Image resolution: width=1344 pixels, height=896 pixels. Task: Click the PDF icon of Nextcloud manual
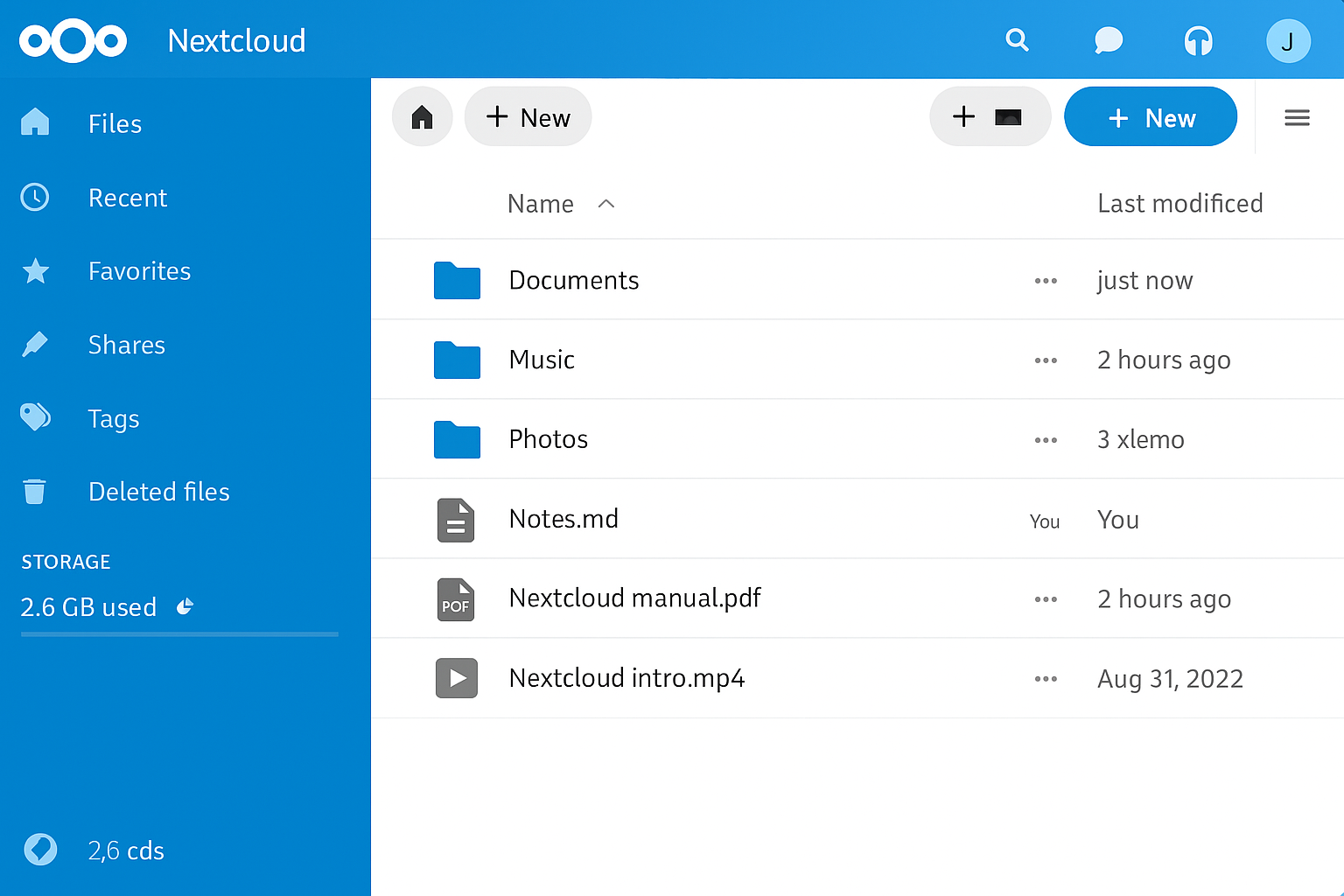[456, 599]
